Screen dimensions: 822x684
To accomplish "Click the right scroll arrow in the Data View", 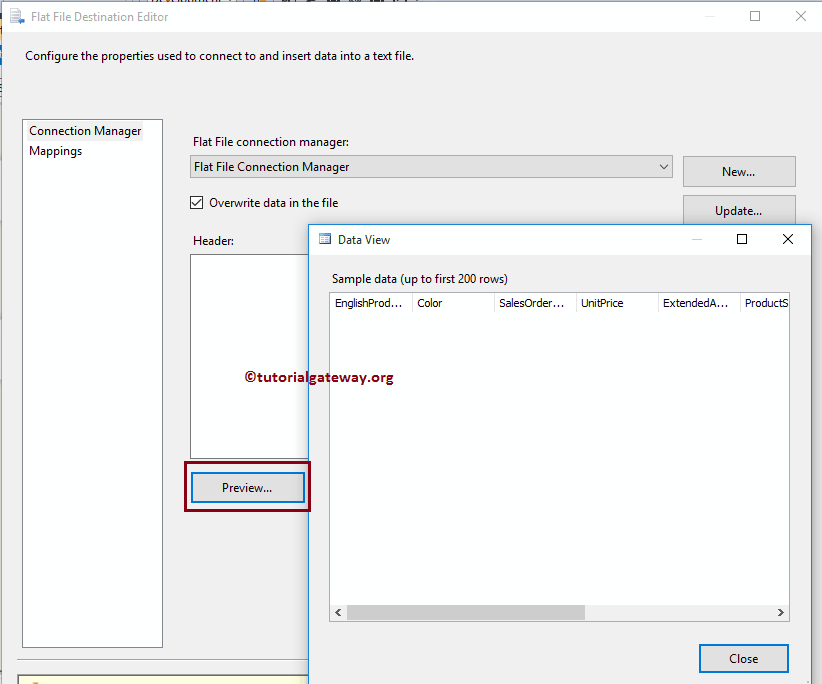I will click(x=781, y=612).
